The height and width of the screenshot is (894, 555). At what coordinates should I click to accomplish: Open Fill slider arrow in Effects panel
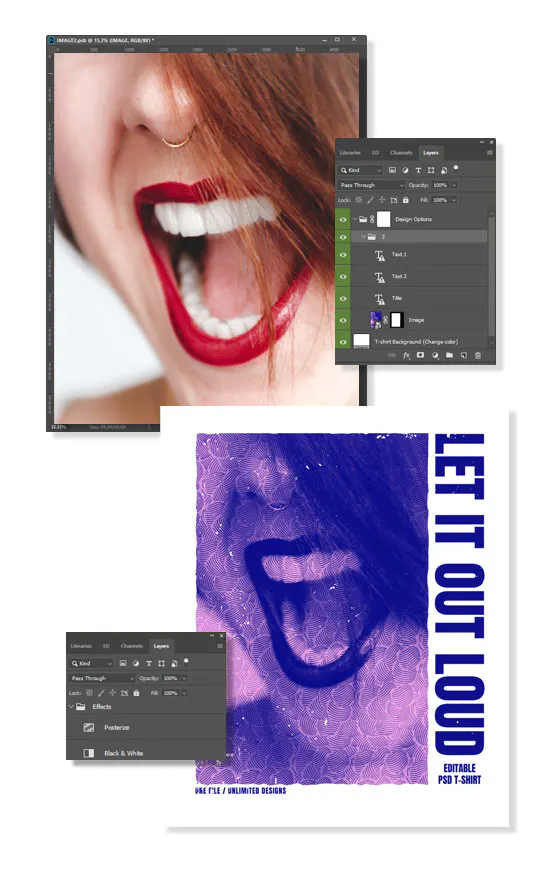(184, 693)
